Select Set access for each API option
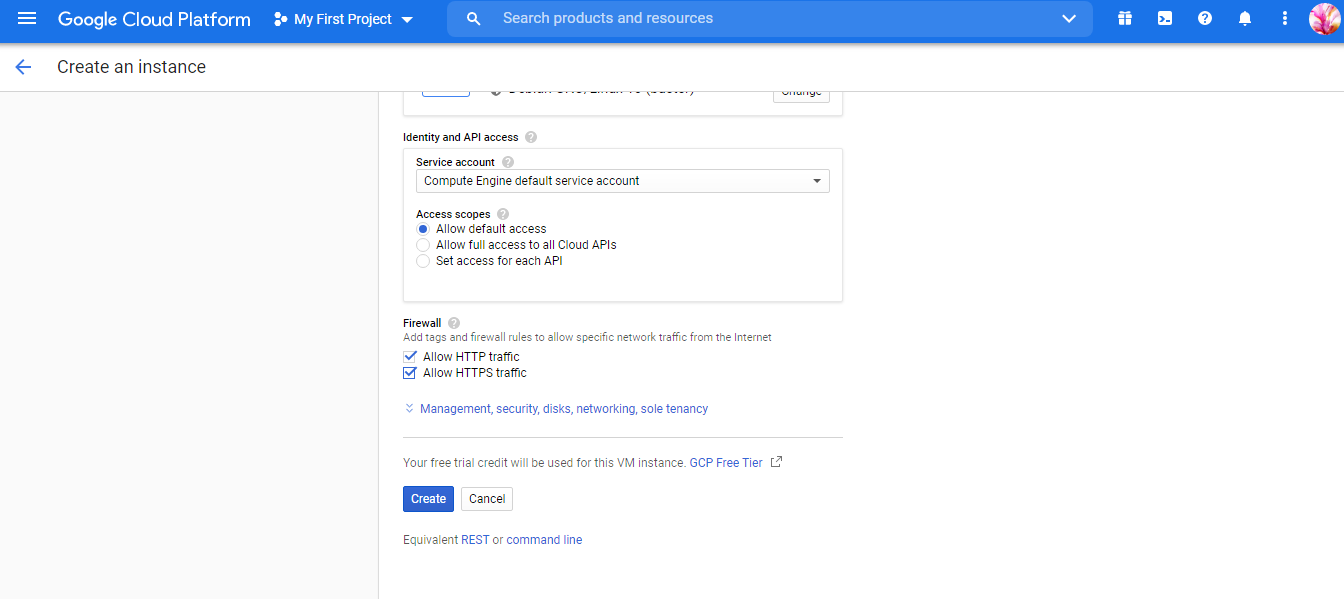This screenshot has width=1344, height=599. tap(423, 261)
